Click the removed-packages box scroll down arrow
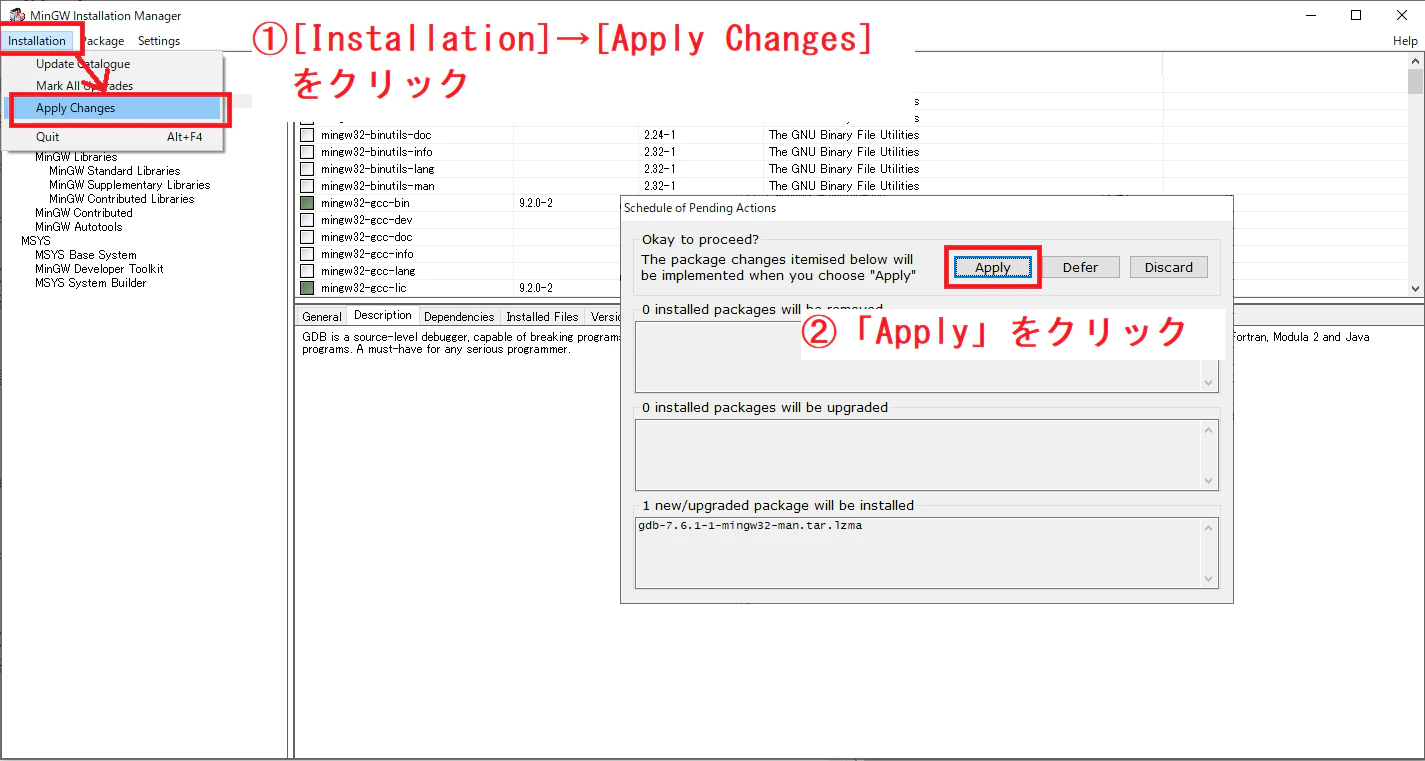This screenshot has height=761, width=1425. [x=1209, y=384]
